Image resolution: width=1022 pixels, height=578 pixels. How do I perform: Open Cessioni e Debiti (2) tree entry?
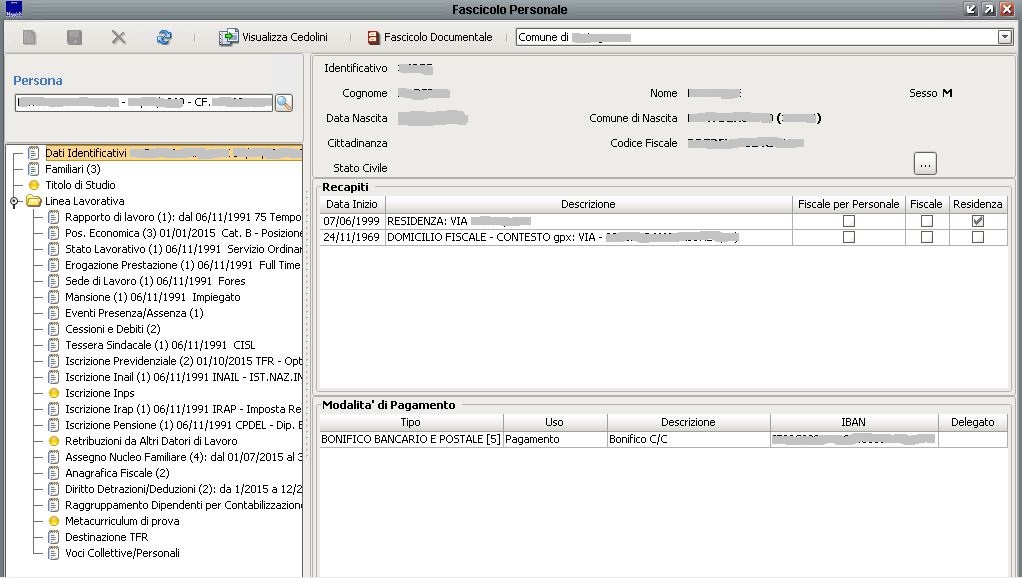[x=112, y=329]
